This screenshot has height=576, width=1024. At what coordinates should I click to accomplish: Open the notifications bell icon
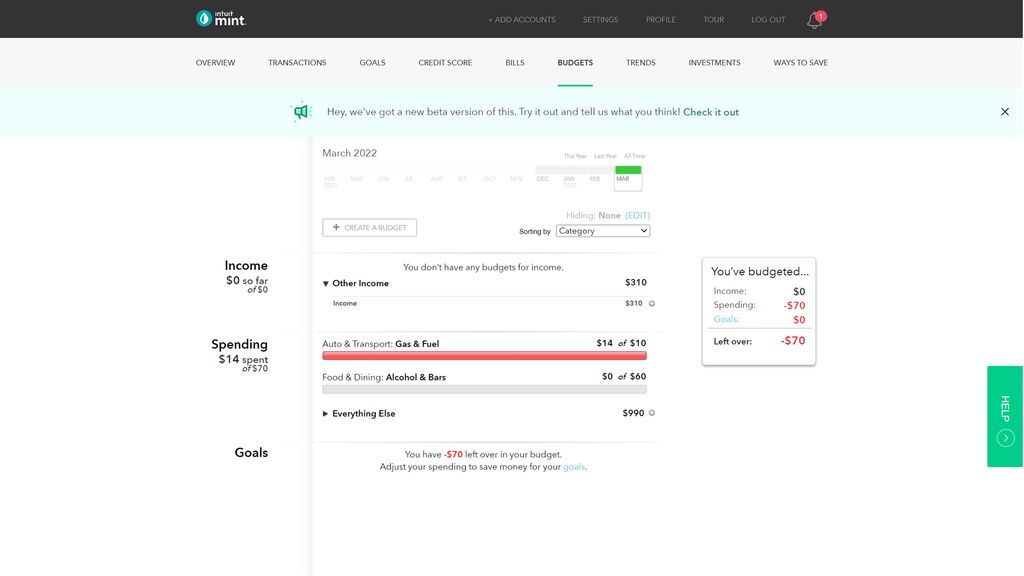point(813,20)
